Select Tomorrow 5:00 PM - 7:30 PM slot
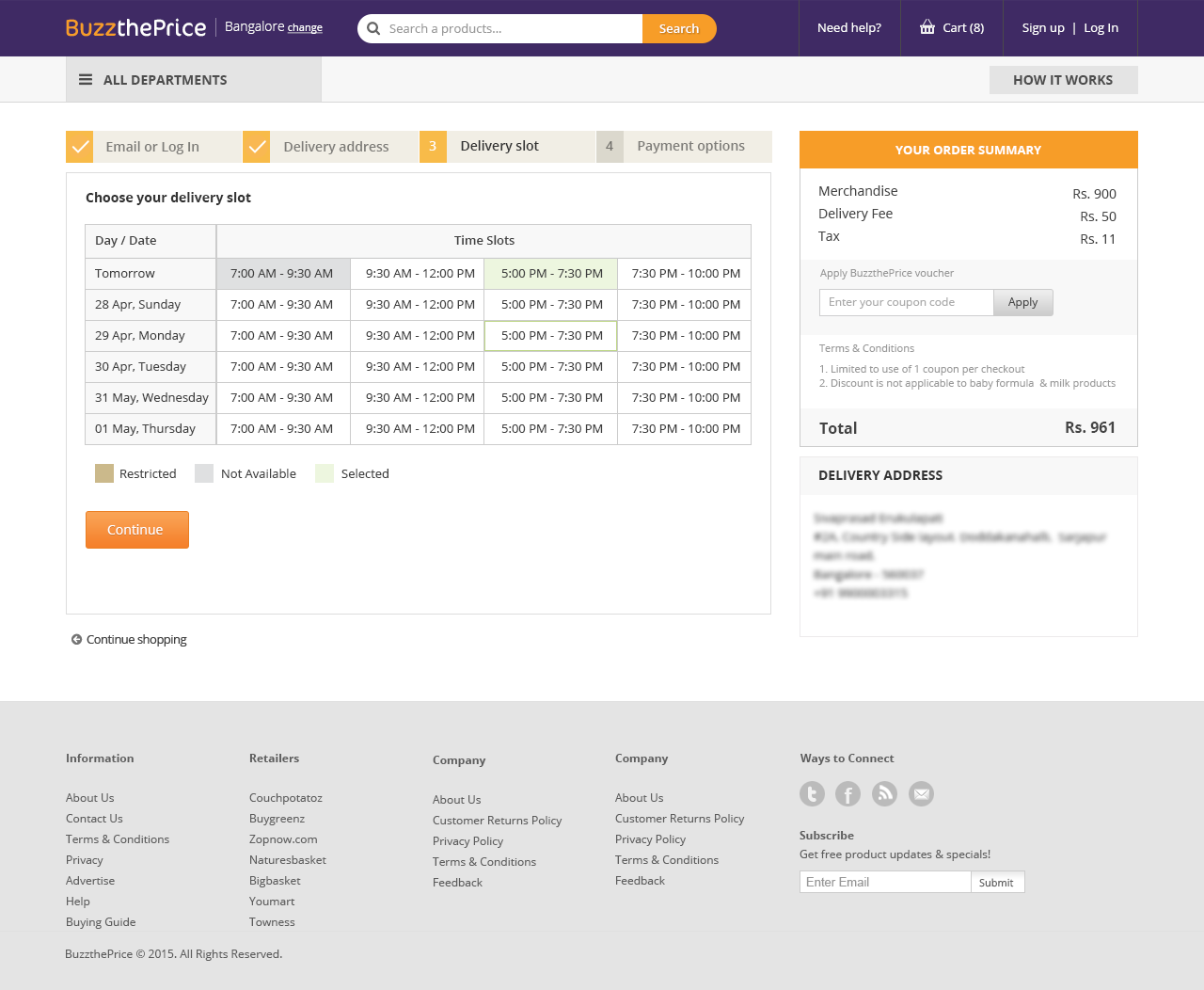The image size is (1204, 990). coord(551,274)
